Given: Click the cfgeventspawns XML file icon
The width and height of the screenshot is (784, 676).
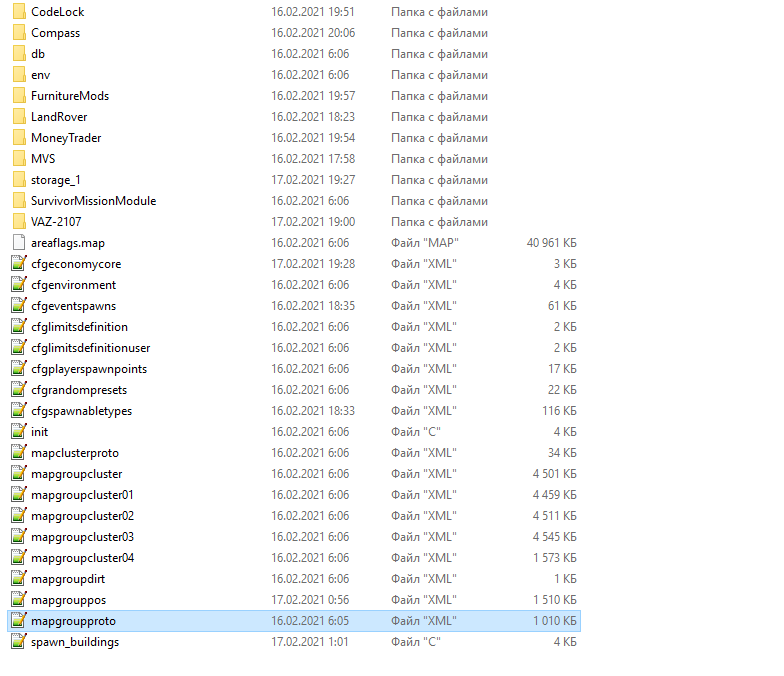Looking at the screenshot, I should point(19,306).
